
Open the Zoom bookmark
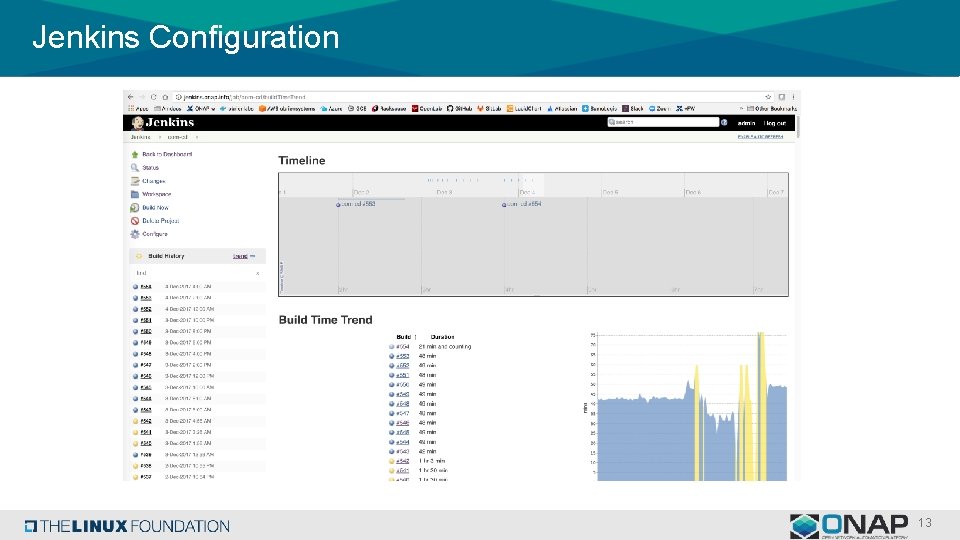[x=659, y=108]
